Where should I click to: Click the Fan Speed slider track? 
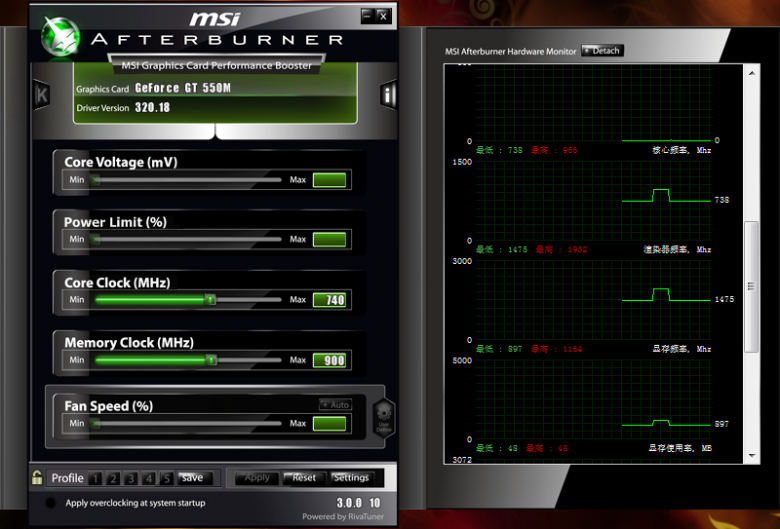tap(186, 423)
